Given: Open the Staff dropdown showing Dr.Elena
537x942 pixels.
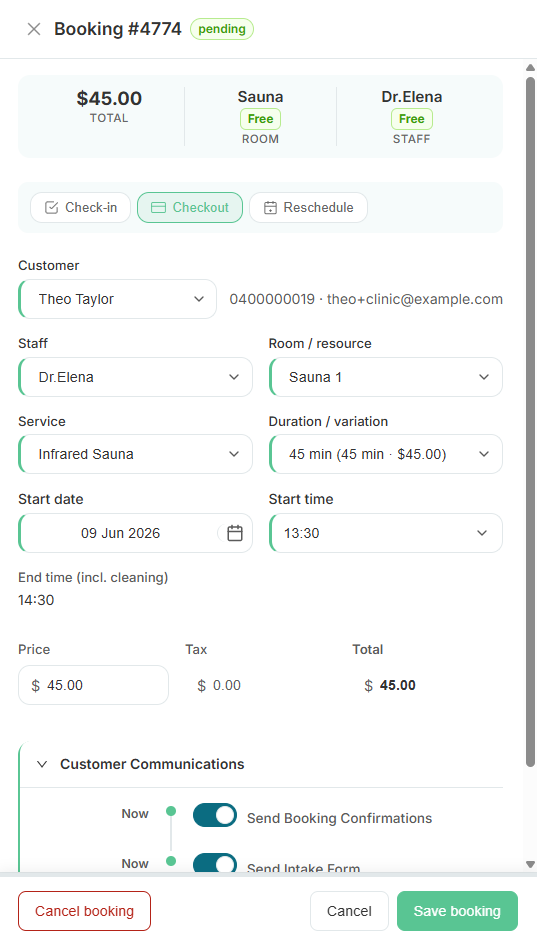Looking at the screenshot, I should tap(136, 377).
